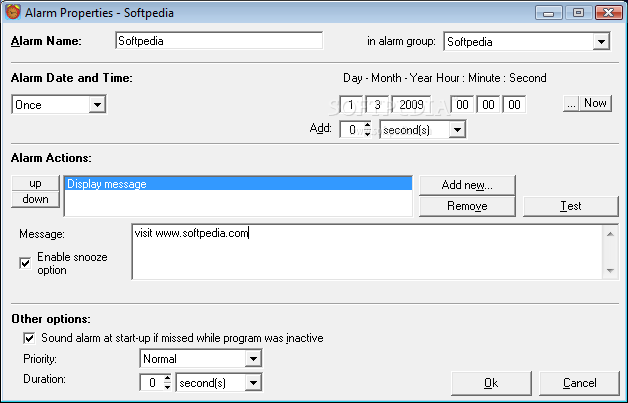The width and height of the screenshot is (628, 403).
Task: Increase the Duration value stepper
Action: (167, 378)
